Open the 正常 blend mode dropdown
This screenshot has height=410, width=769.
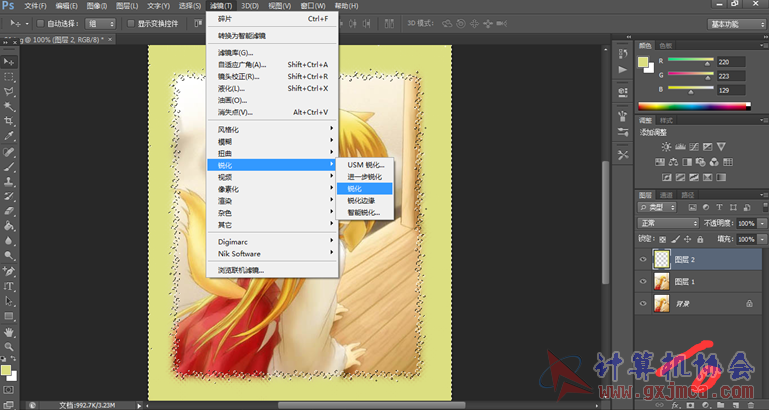668,223
